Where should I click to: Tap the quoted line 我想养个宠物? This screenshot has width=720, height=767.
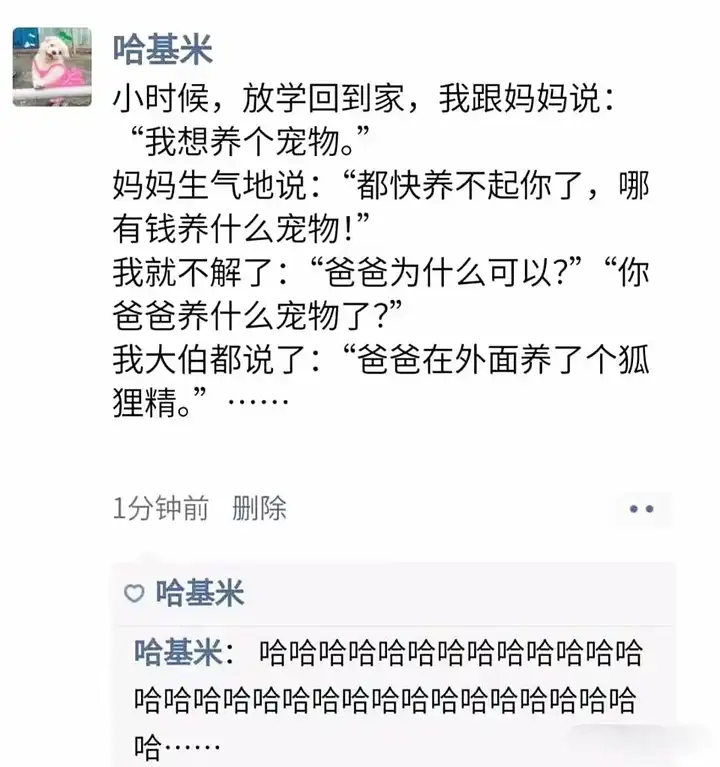pos(248,142)
